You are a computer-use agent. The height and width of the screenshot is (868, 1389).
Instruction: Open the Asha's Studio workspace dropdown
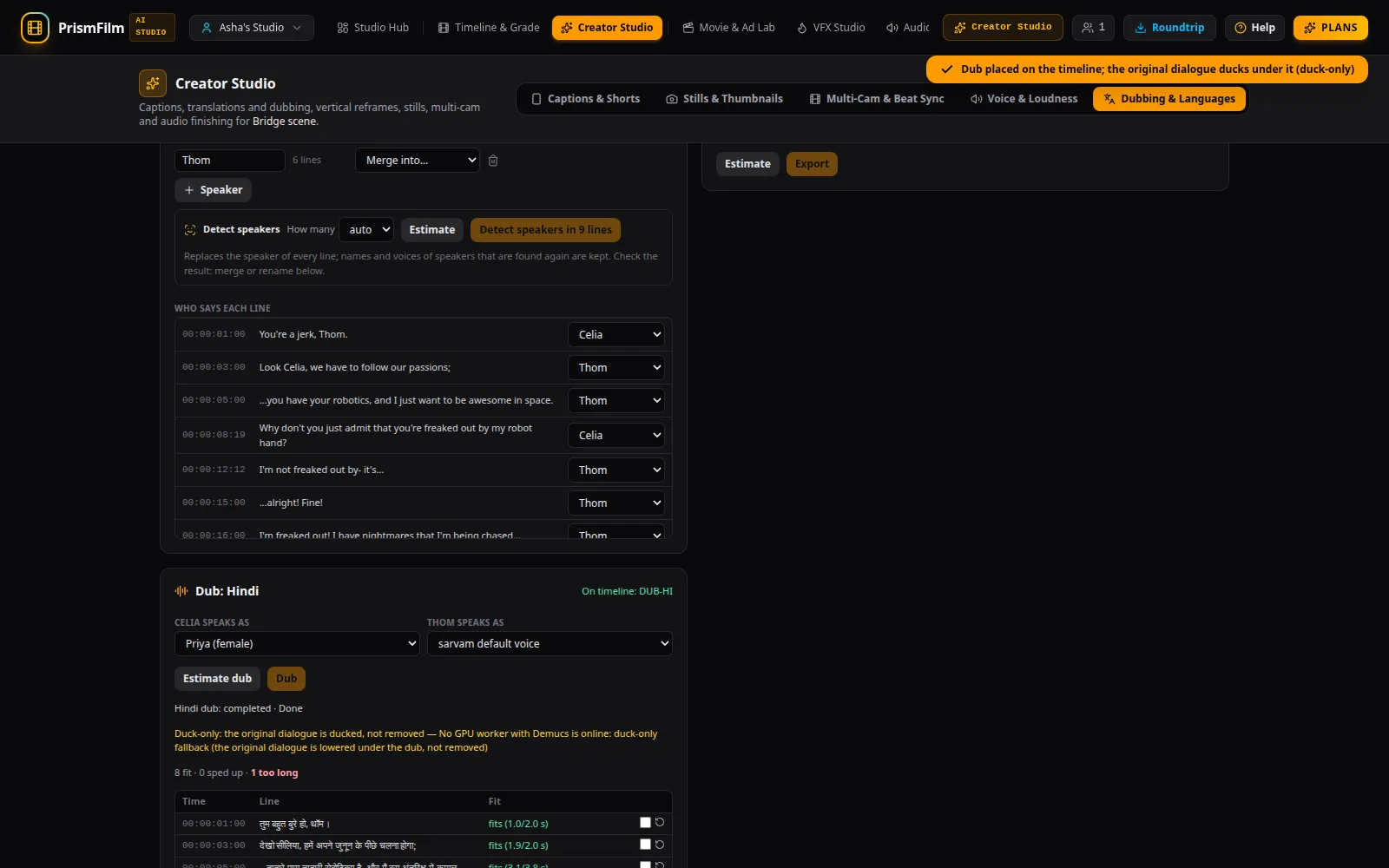(252, 28)
